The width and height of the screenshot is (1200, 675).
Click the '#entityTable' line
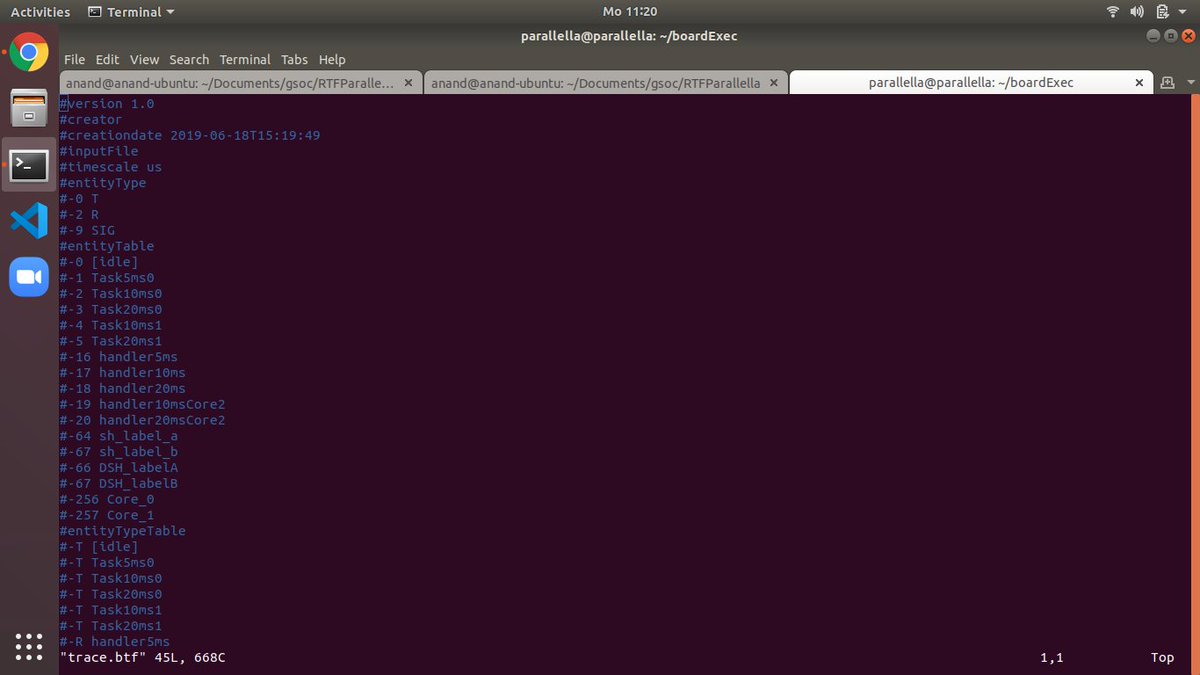click(107, 246)
